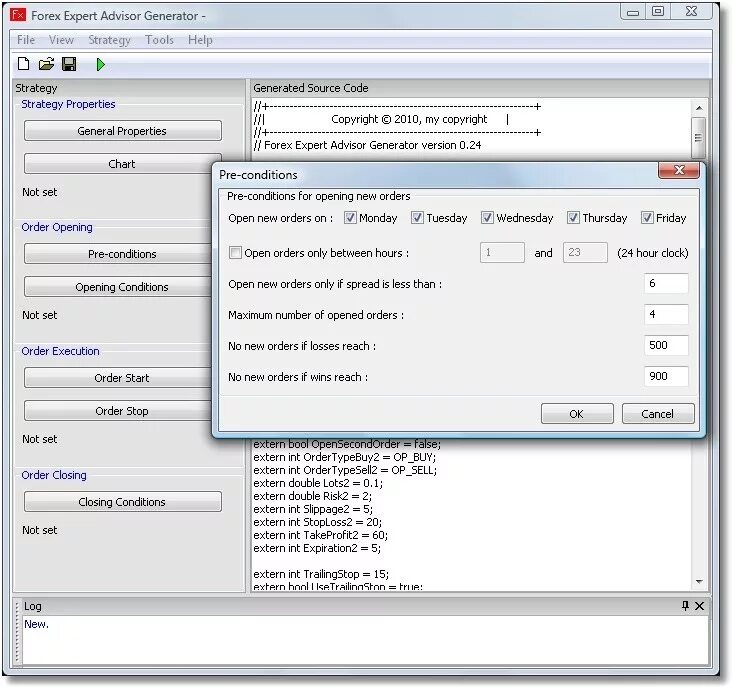Click the Save floppy disk icon
The width and height of the screenshot is (734, 690).
pos(69,64)
